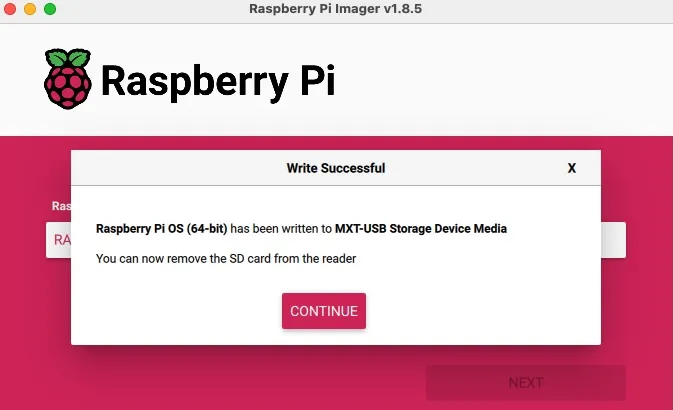Click the 'has been written to' text
This screenshot has height=410, width=673.
tap(281, 228)
